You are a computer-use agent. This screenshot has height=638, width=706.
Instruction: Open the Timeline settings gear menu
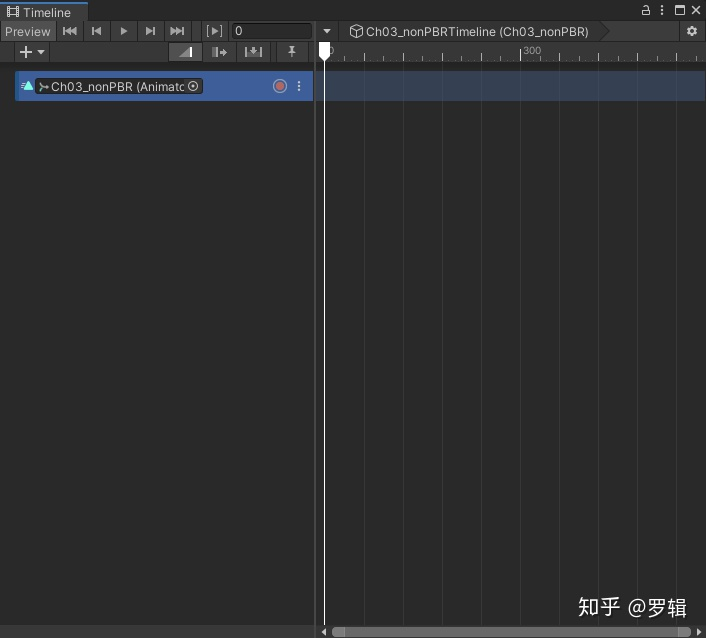[692, 31]
